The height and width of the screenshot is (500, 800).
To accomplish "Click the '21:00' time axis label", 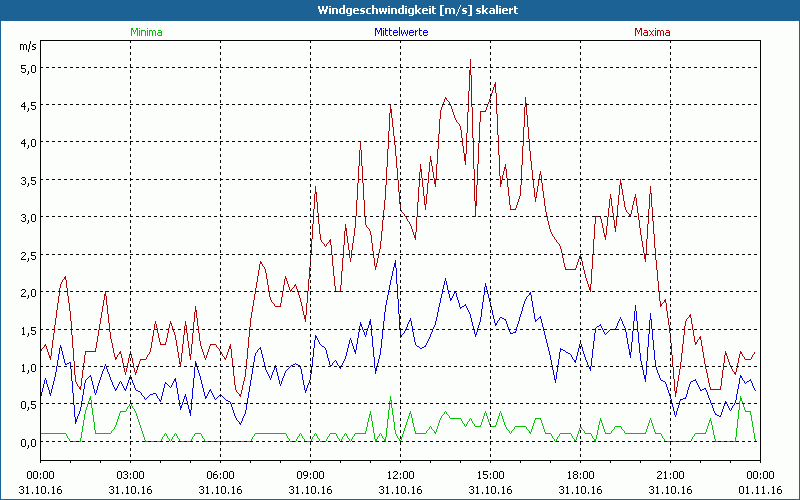I will tap(670, 475).
